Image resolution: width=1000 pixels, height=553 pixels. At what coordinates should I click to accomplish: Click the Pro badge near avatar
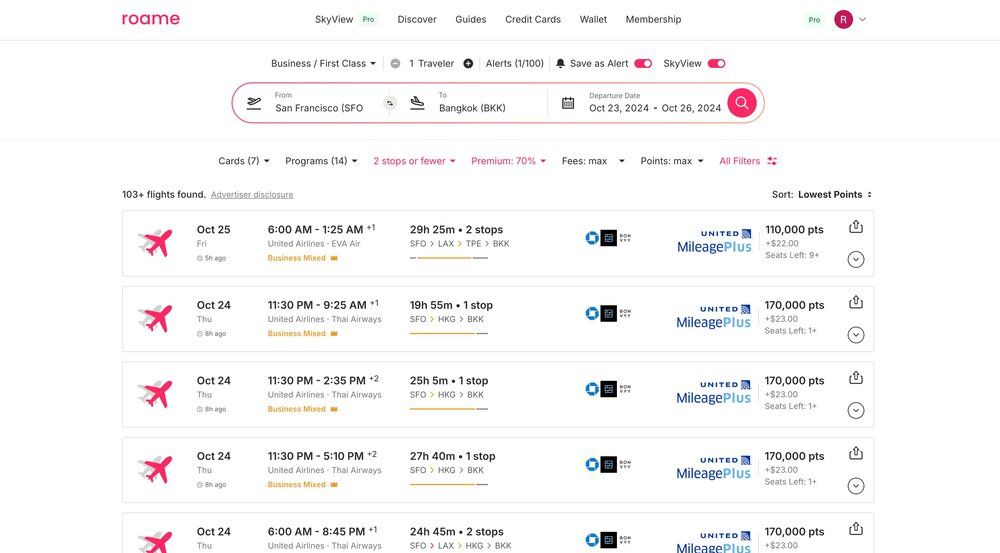tap(814, 20)
